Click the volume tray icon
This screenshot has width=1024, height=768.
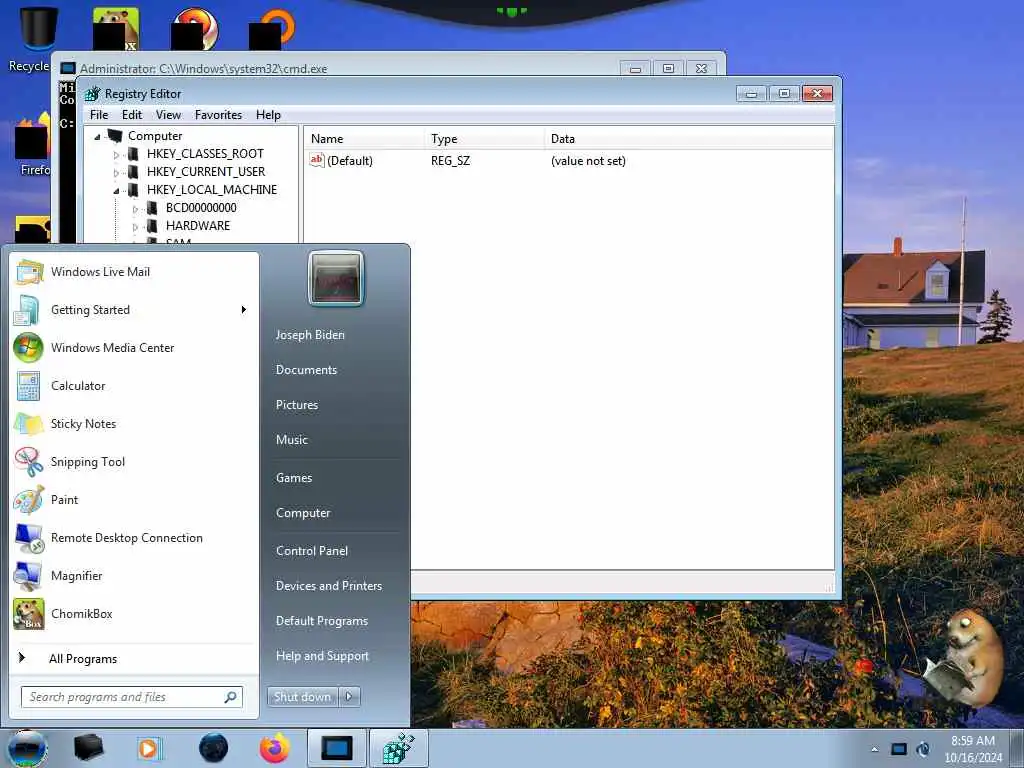[x=923, y=749]
